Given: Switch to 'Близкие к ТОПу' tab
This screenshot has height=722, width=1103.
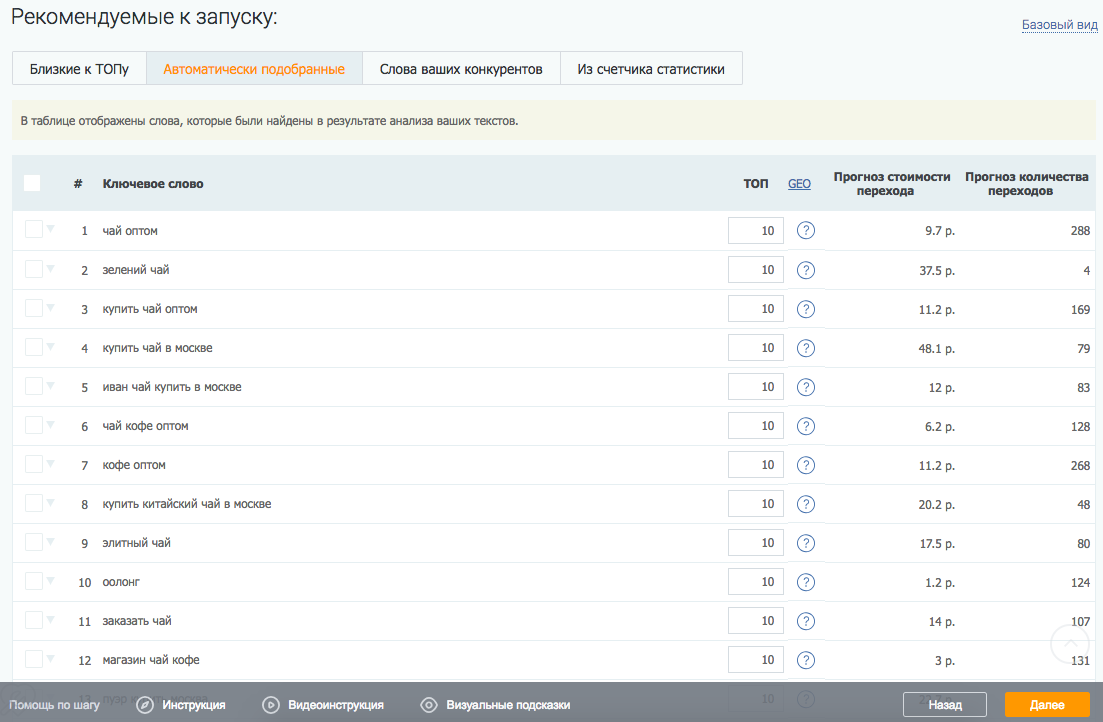Looking at the screenshot, I should click(79, 69).
